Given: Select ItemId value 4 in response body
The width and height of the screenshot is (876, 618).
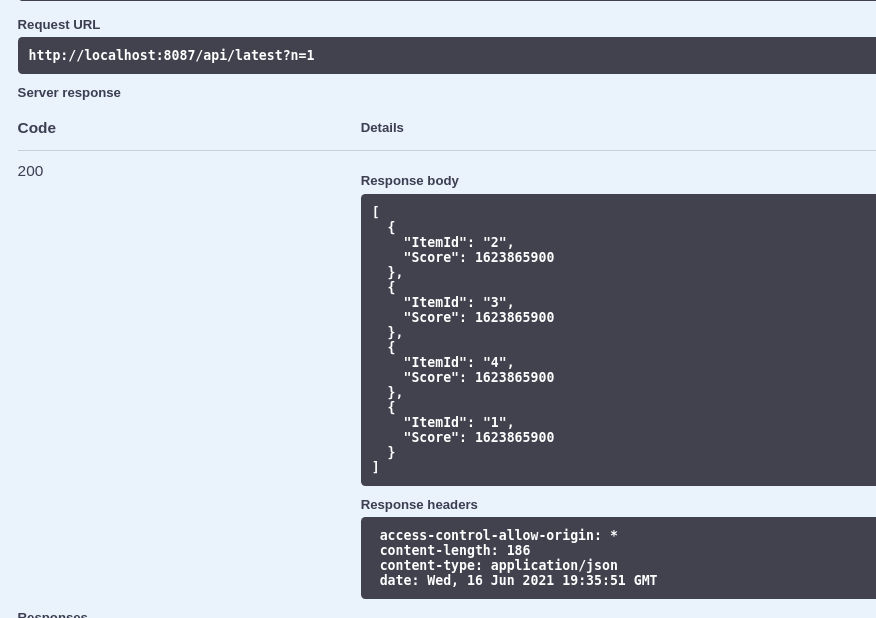Looking at the screenshot, I should [x=494, y=362].
